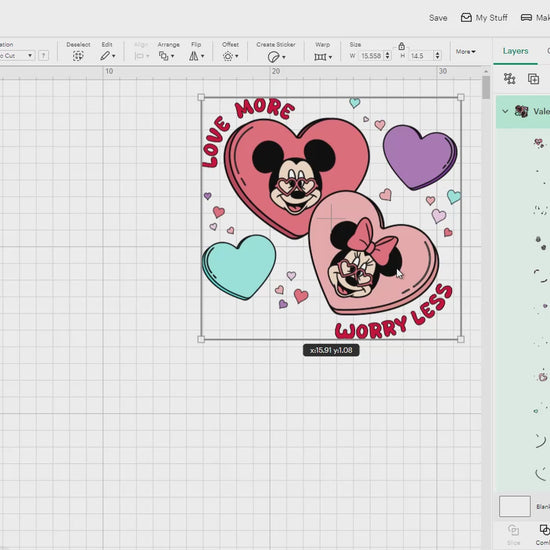Click the bottom-left selection handle
Viewport: 550px width, 550px height.
(x=201, y=339)
